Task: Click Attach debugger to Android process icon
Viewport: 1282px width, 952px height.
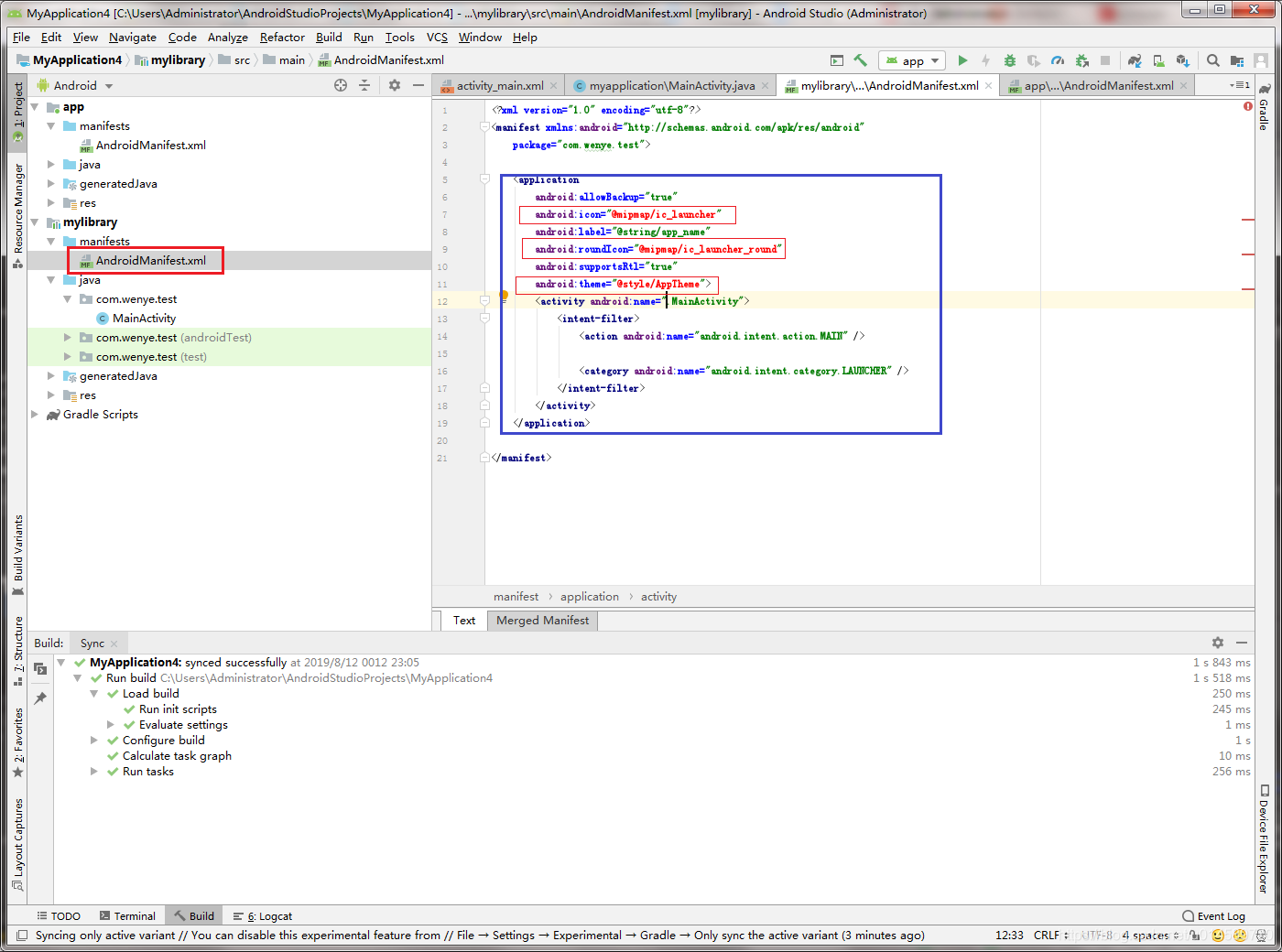Action: click(1081, 60)
